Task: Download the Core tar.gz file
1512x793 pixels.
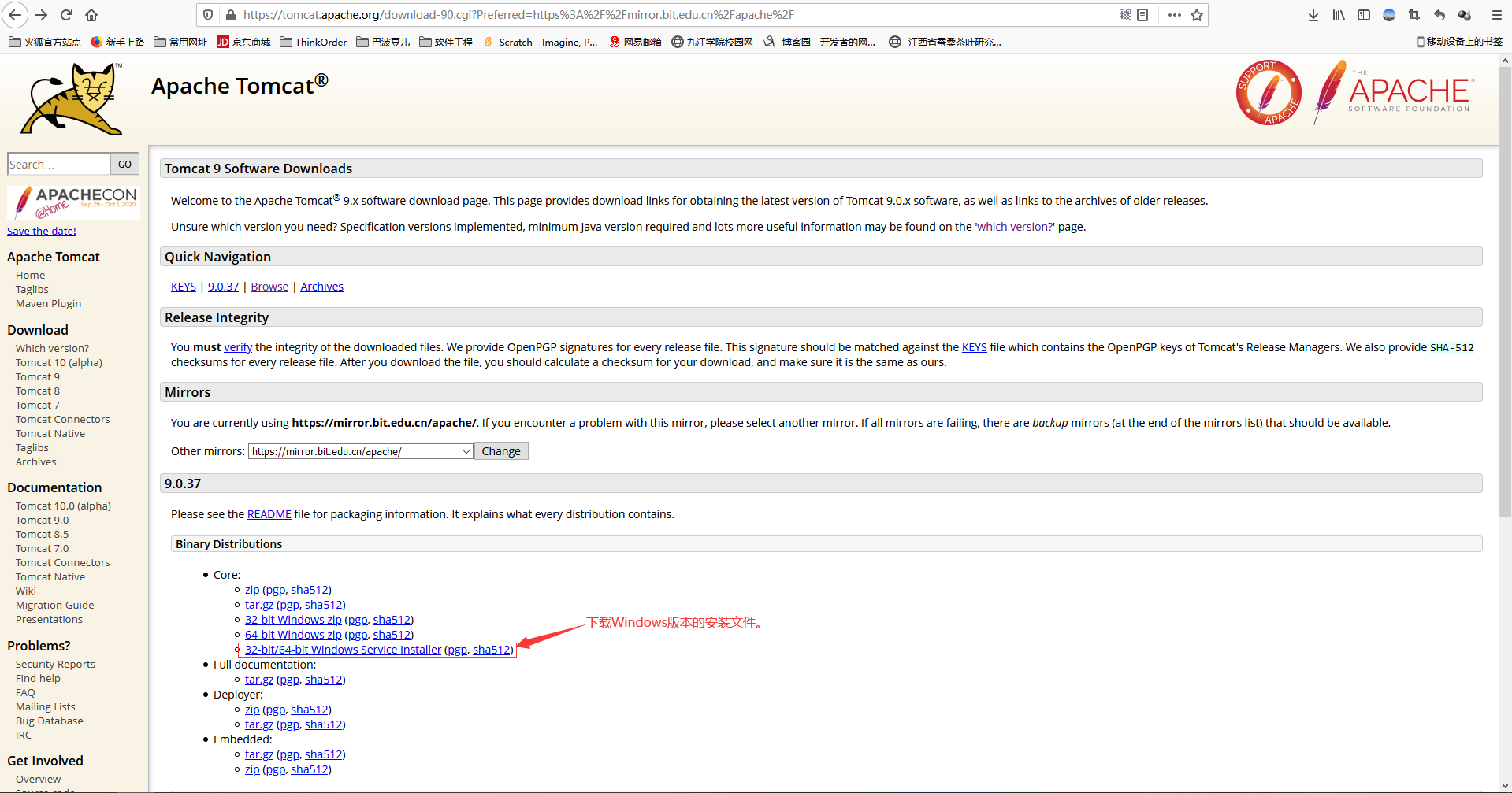Action: click(259, 605)
